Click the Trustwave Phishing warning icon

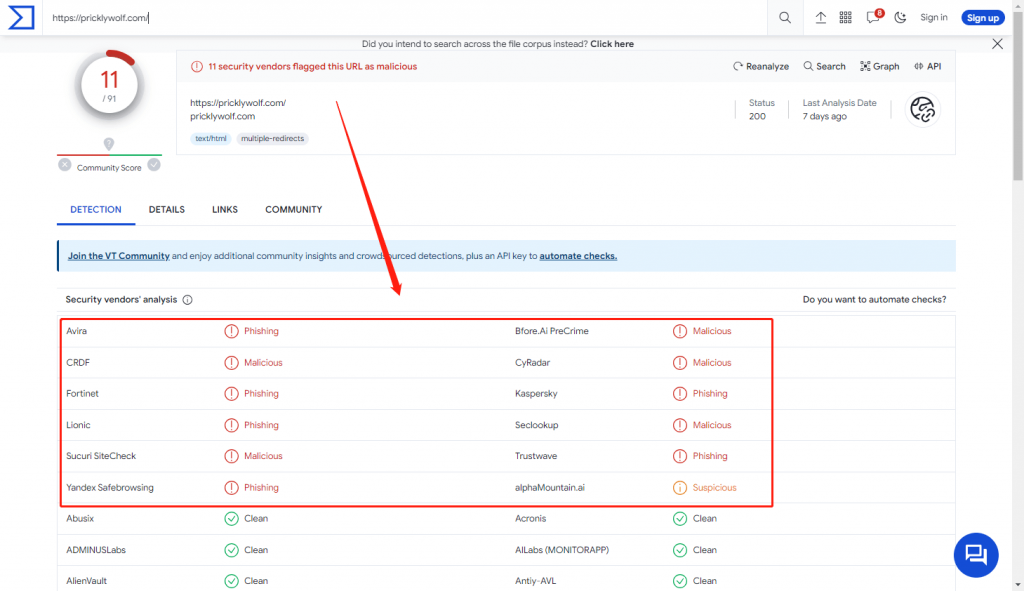680,456
